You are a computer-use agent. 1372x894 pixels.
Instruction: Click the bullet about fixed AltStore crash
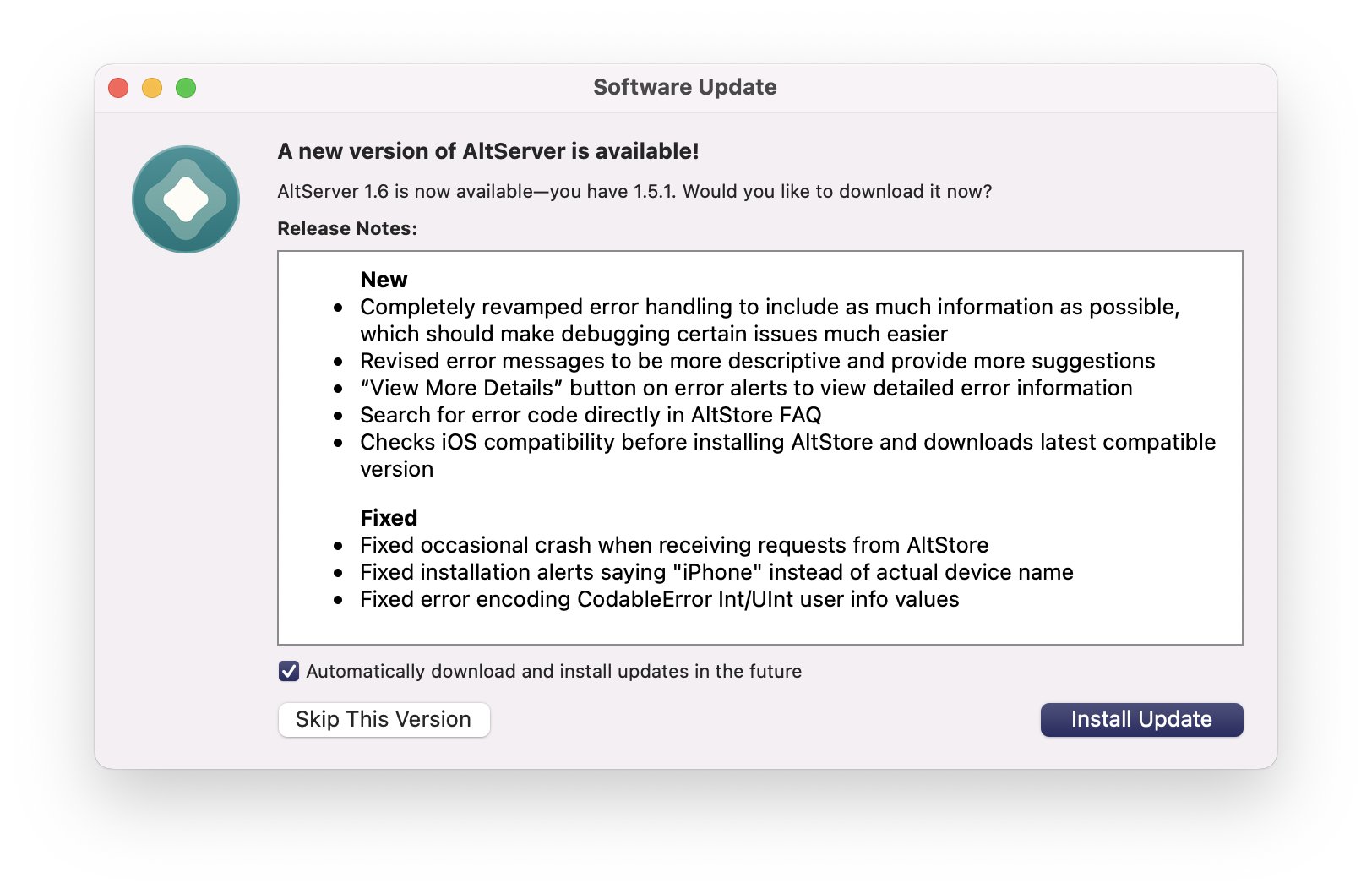coord(674,545)
